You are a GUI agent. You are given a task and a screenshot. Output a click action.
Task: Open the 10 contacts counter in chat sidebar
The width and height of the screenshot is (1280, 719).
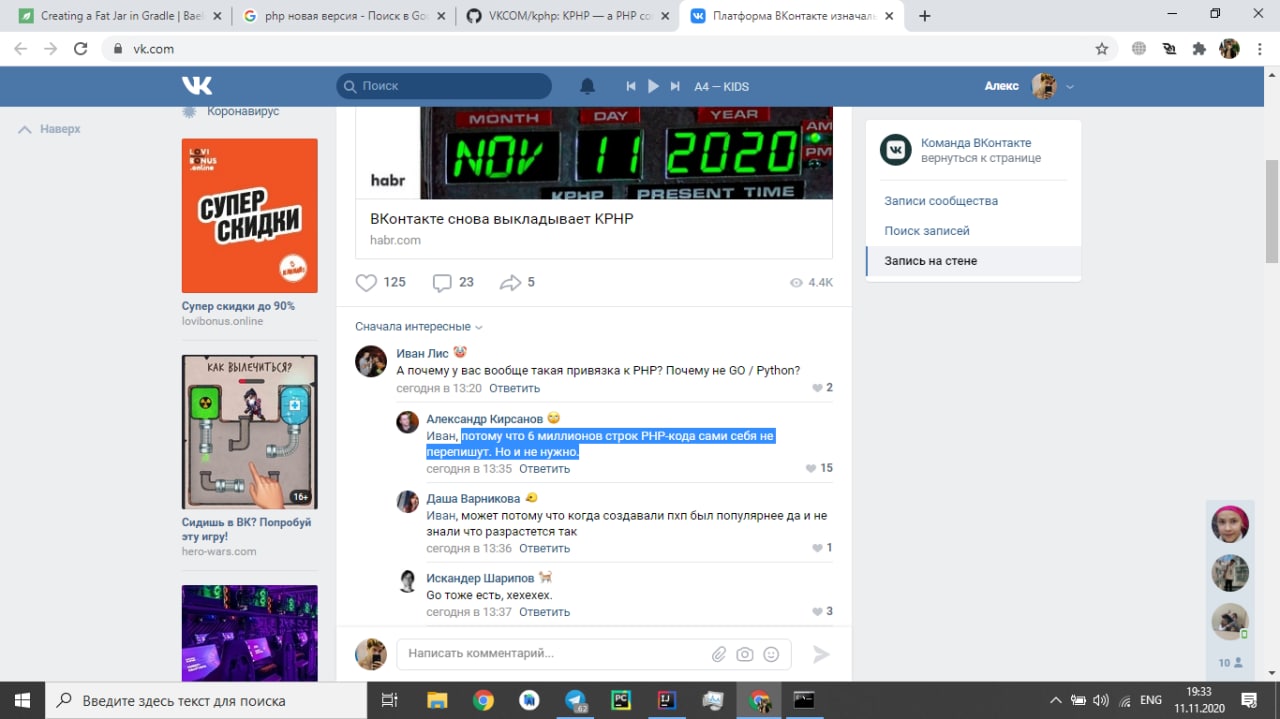(x=1230, y=662)
